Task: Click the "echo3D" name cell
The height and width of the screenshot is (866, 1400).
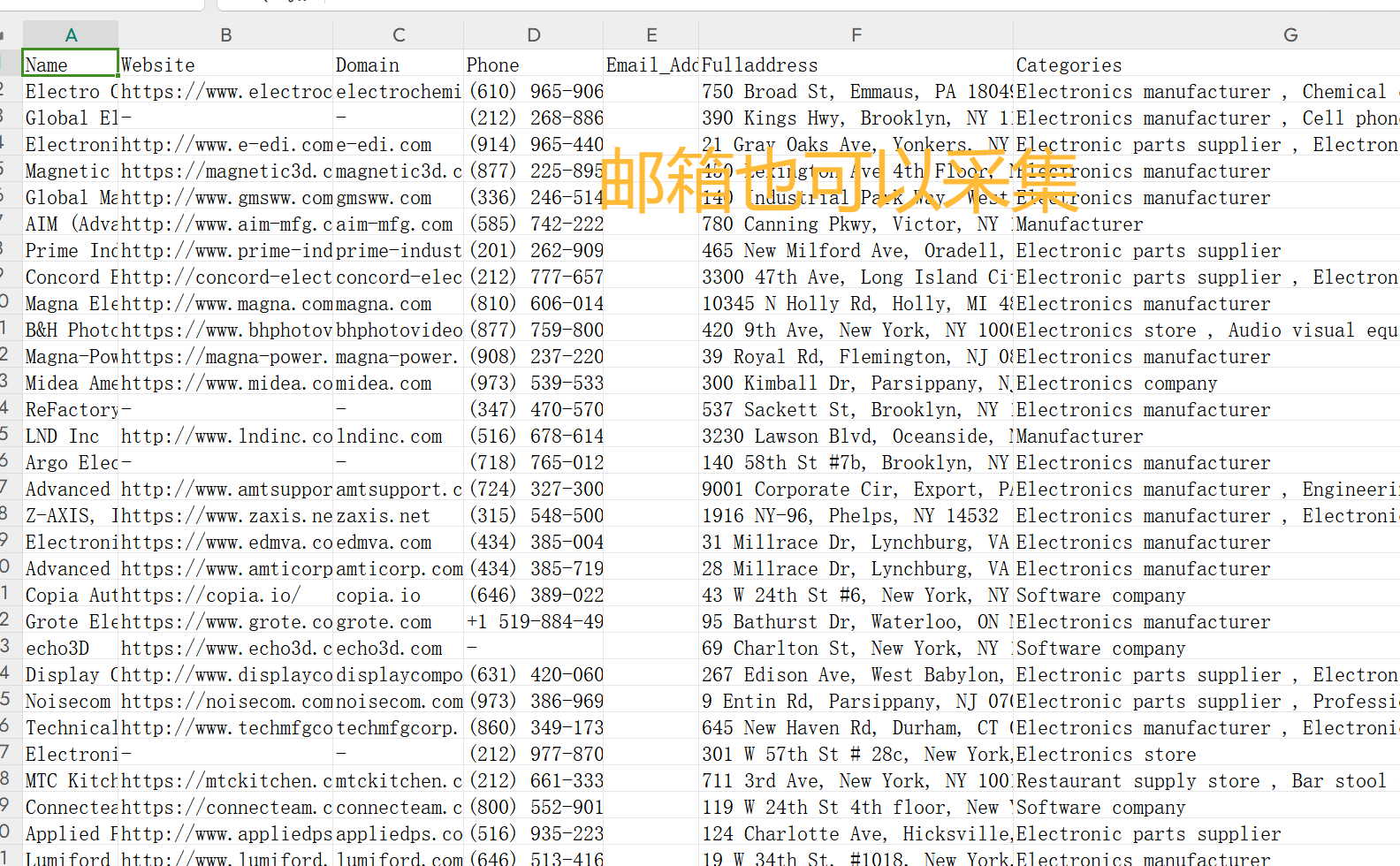Action: 71,648
